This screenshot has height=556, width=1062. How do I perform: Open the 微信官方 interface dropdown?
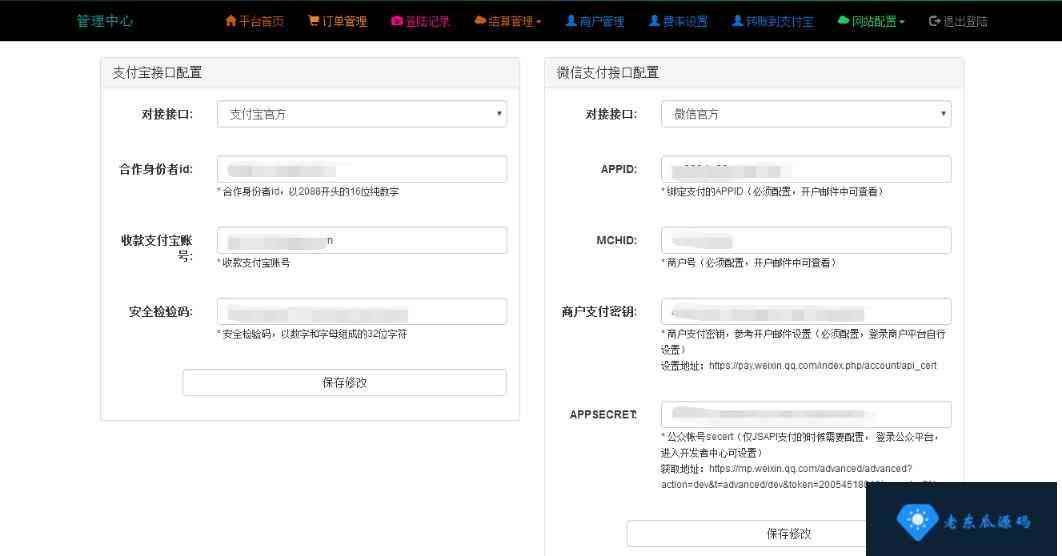(805, 114)
